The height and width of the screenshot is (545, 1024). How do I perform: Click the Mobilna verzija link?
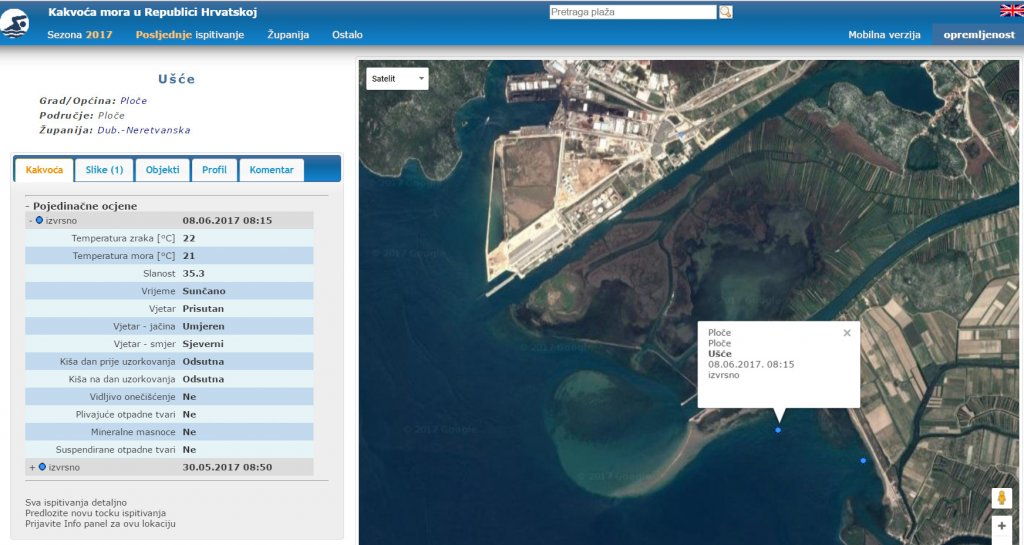click(884, 35)
